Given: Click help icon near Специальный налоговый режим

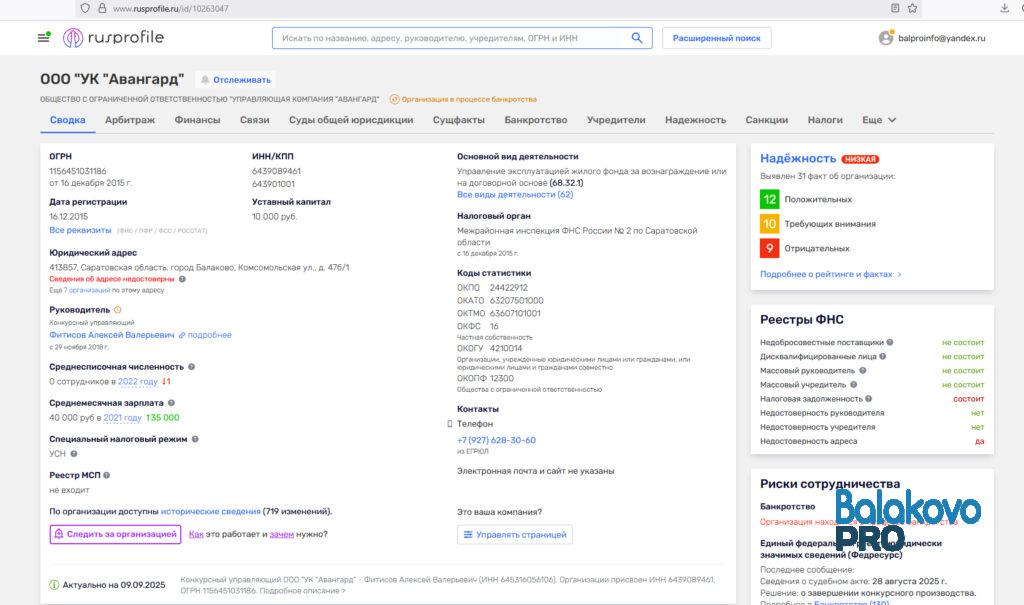Looking at the screenshot, I should pos(195,439).
